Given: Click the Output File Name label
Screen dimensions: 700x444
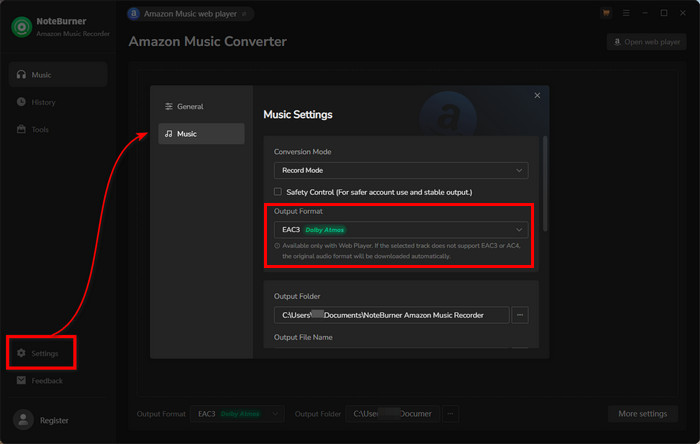Looking at the screenshot, I should click(303, 337).
